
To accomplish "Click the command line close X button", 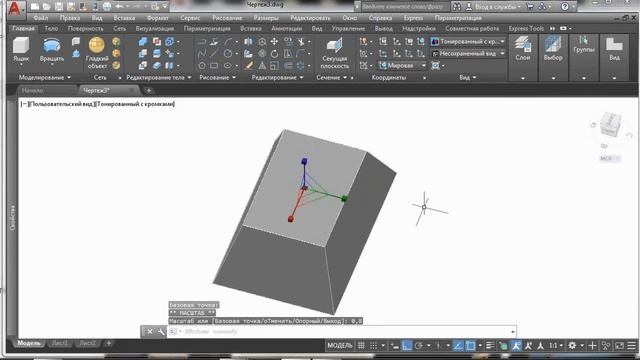I will coord(149,331).
